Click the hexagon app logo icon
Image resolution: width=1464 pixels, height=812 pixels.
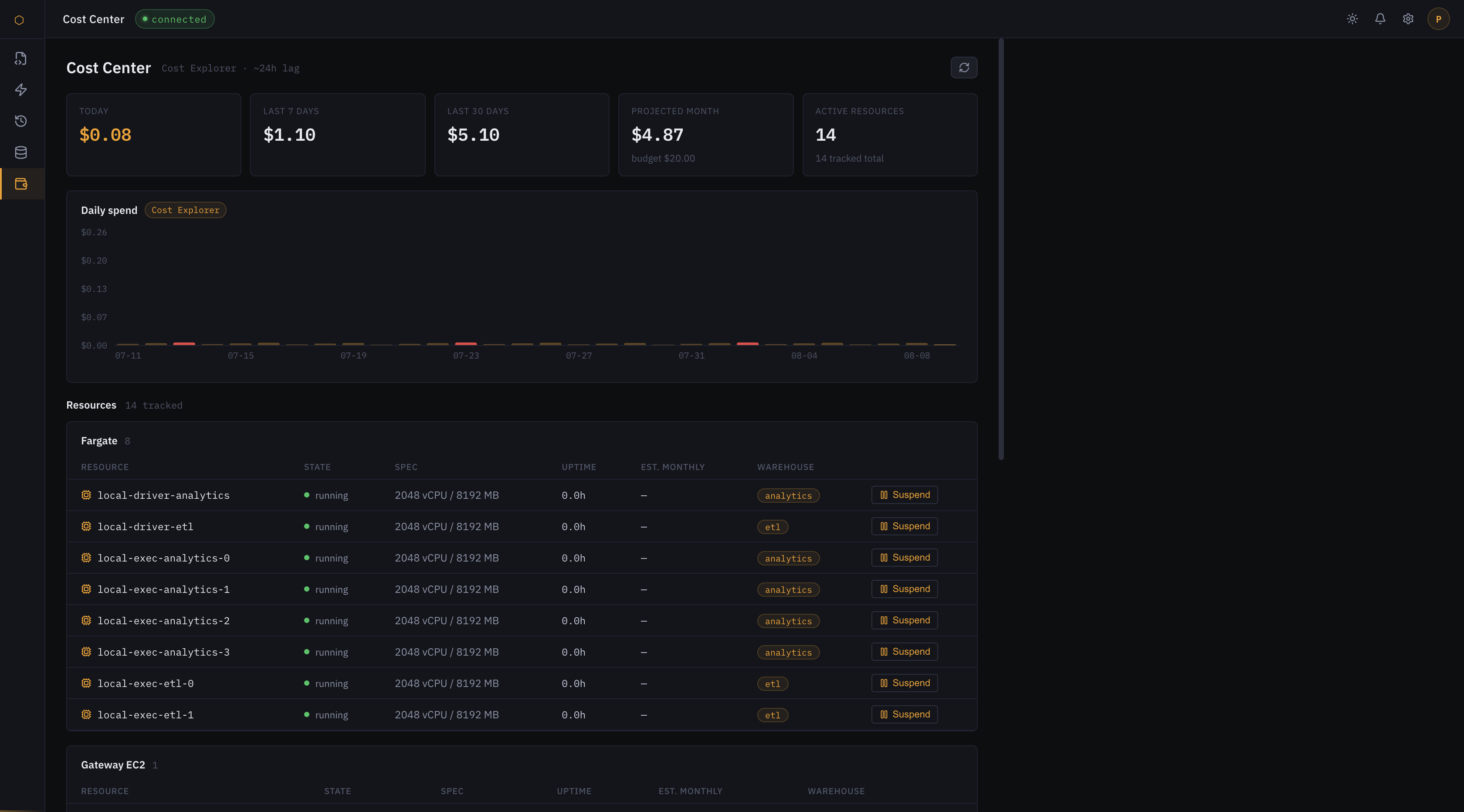pyautogui.click(x=19, y=20)
